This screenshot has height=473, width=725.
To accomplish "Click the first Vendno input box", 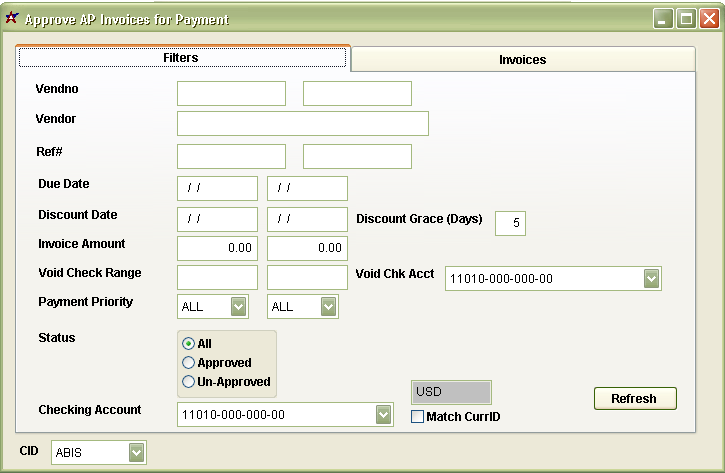I will [x=231, y=94].
